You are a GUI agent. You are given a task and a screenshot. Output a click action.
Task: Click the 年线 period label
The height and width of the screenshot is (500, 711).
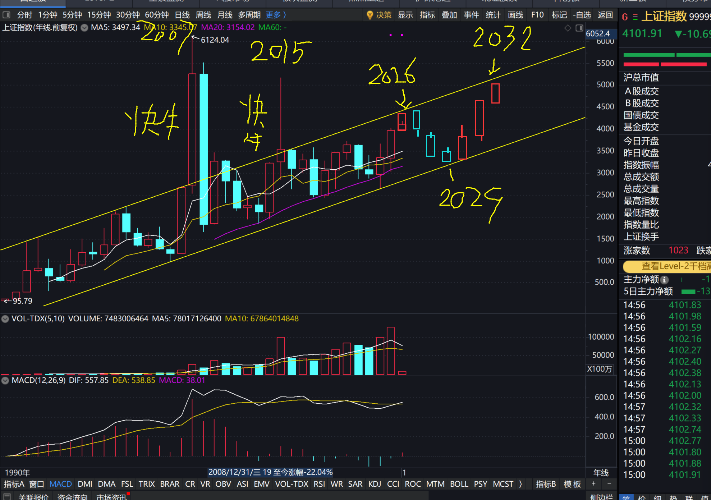click(601, 472)
